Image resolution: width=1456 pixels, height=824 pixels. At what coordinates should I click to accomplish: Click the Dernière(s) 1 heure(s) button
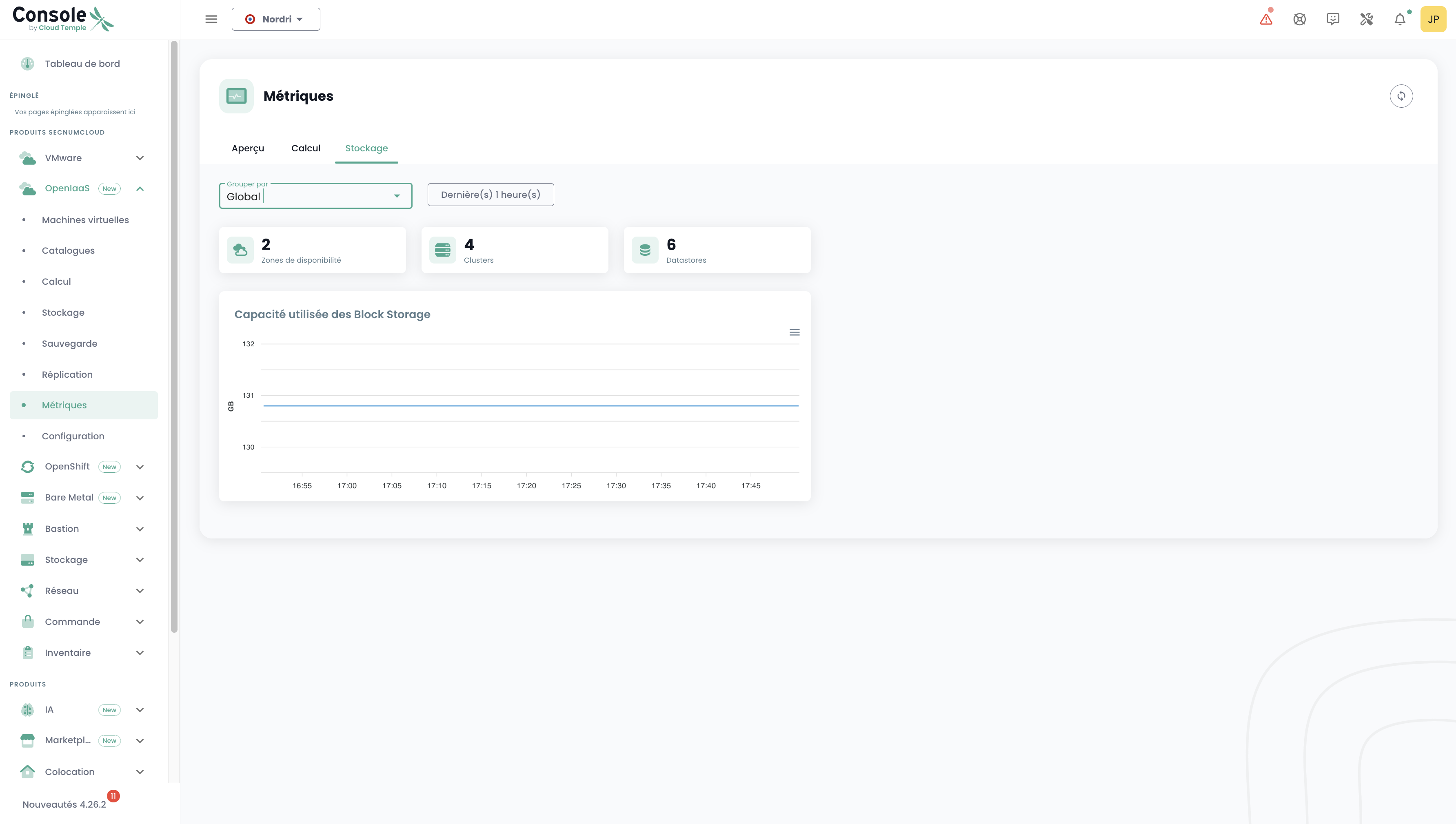coord(490,195)
